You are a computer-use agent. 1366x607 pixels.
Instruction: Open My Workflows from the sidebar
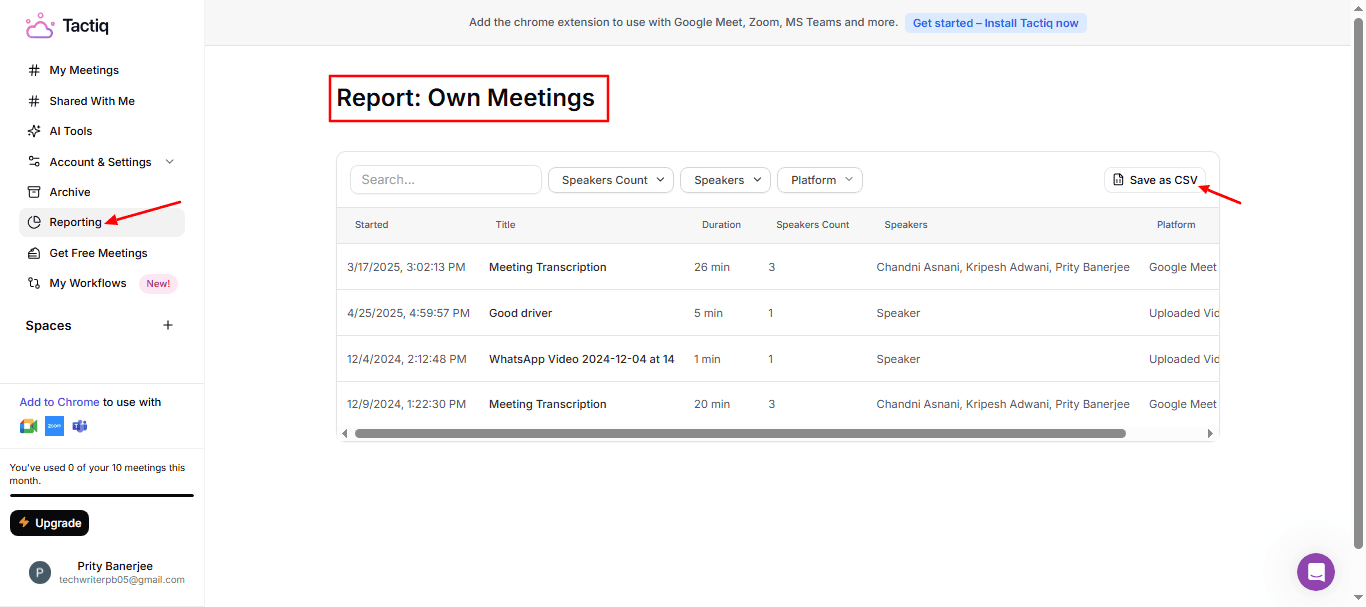point(88,283)
